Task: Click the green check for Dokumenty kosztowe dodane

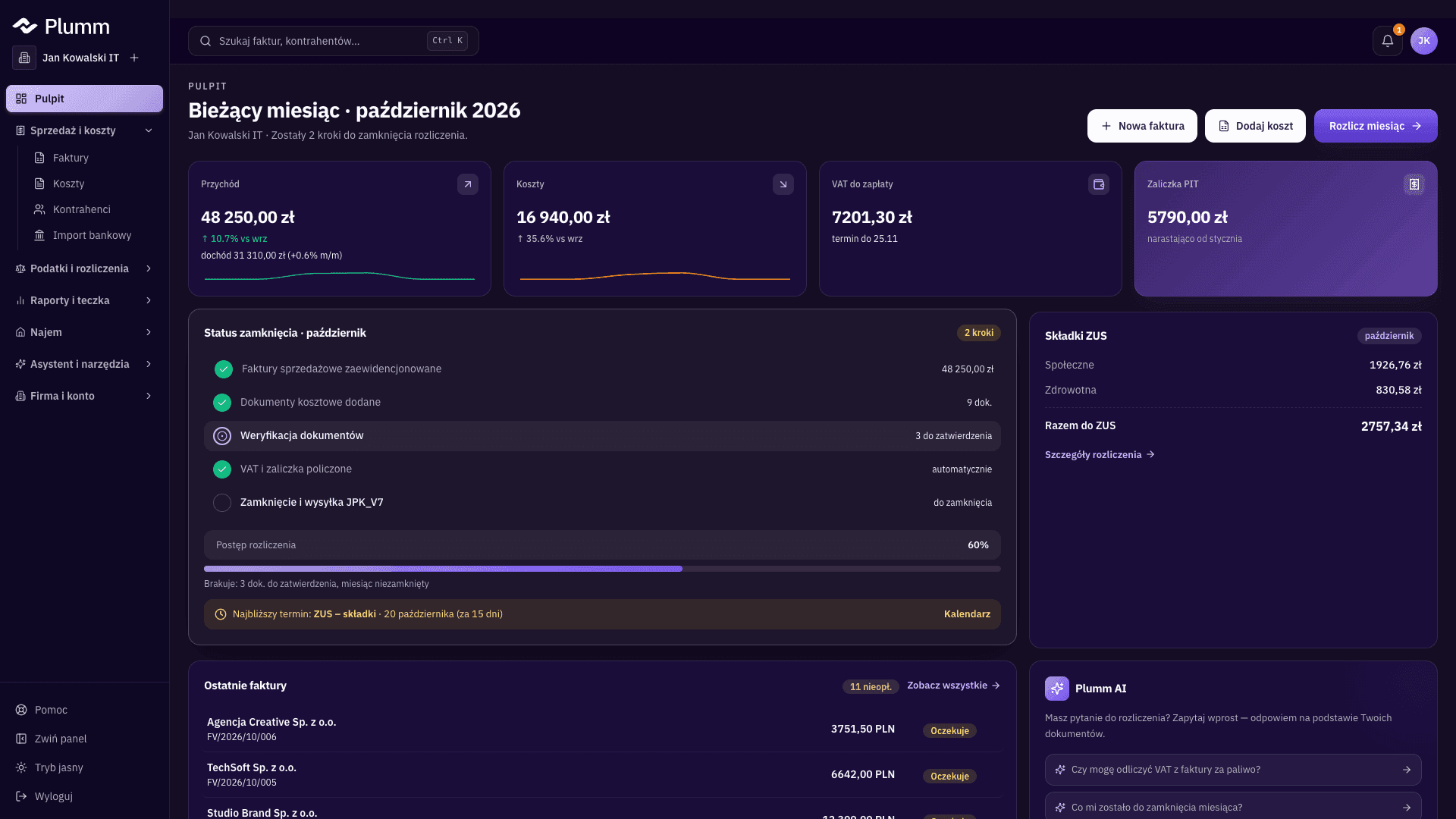Action: click(222, 403)
